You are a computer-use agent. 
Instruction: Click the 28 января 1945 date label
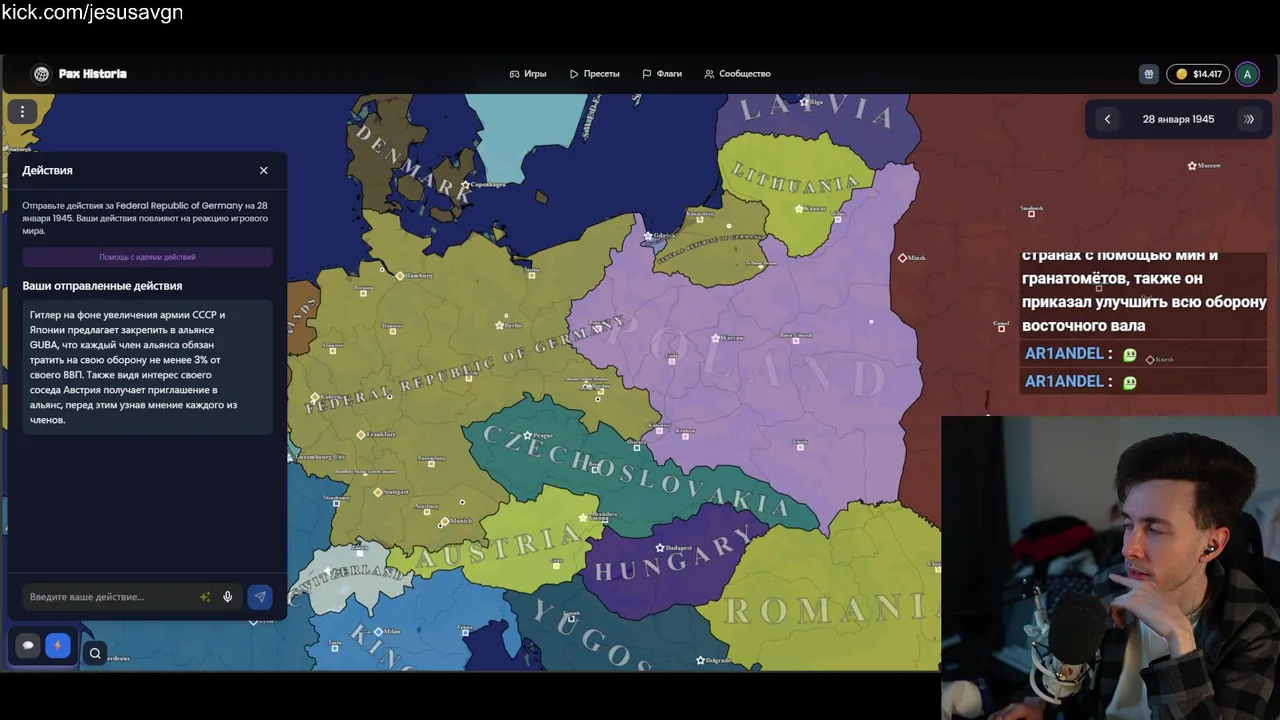[1178, 119]
